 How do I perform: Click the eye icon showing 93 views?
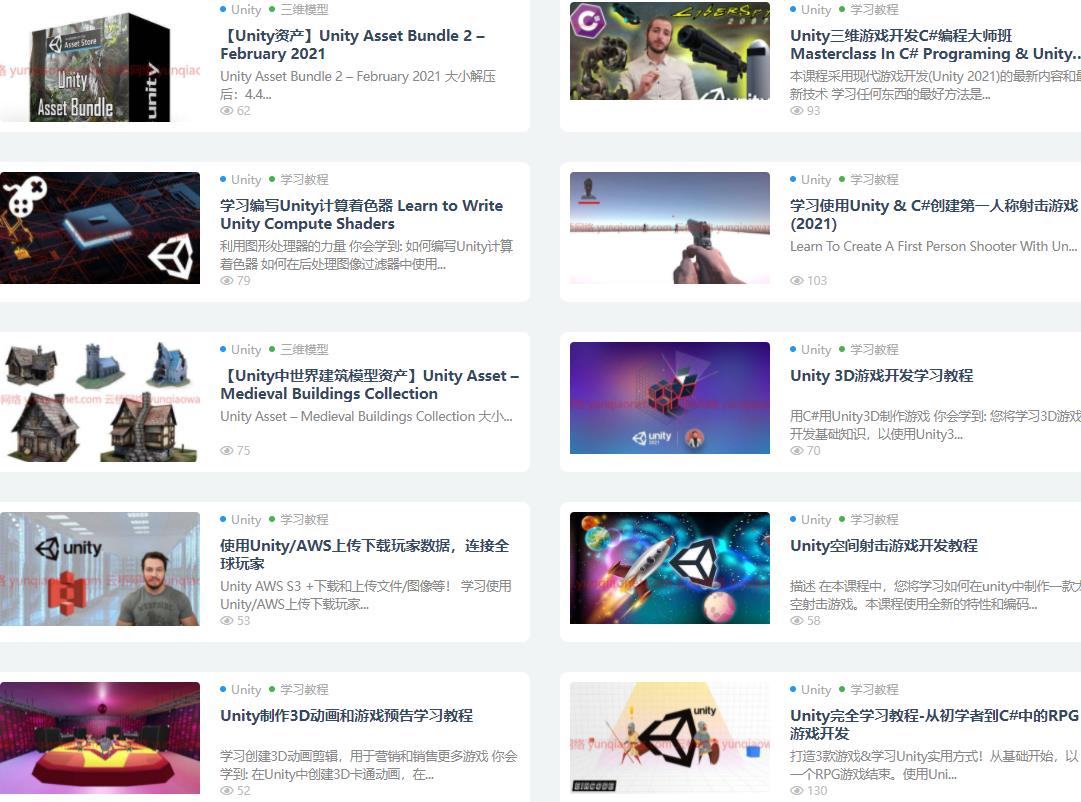[796, 110]
